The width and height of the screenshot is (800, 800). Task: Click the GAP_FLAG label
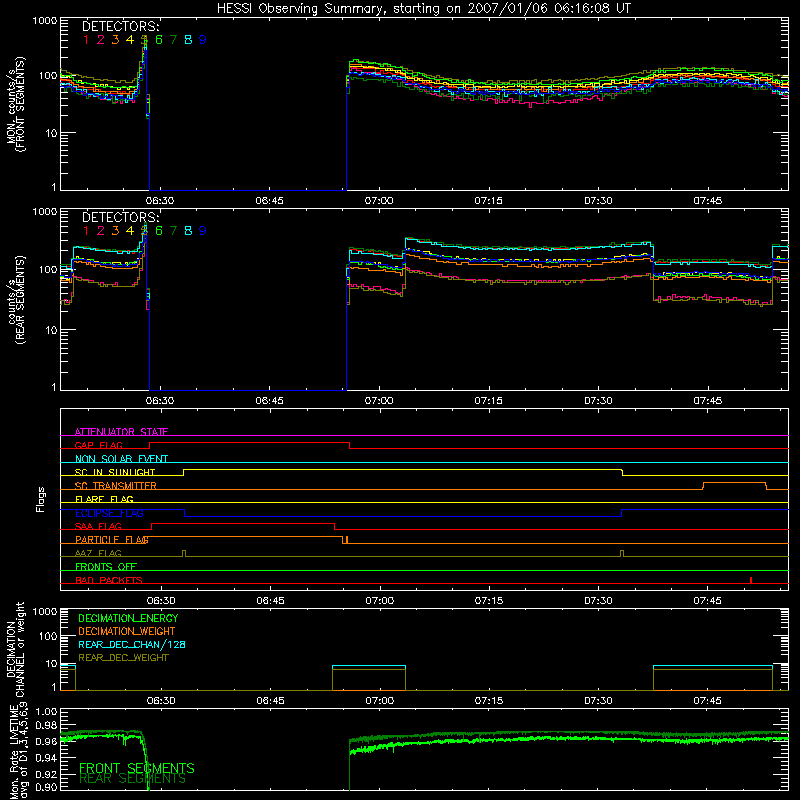98,445
